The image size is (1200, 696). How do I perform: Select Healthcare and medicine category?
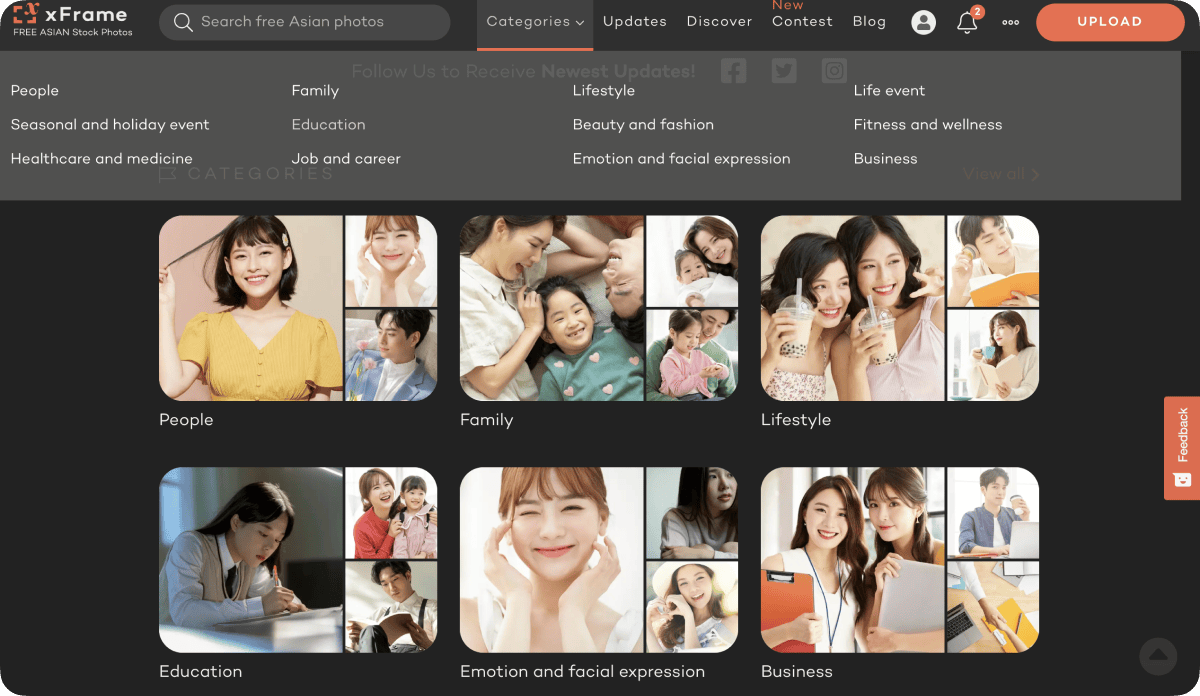point(102,159)
